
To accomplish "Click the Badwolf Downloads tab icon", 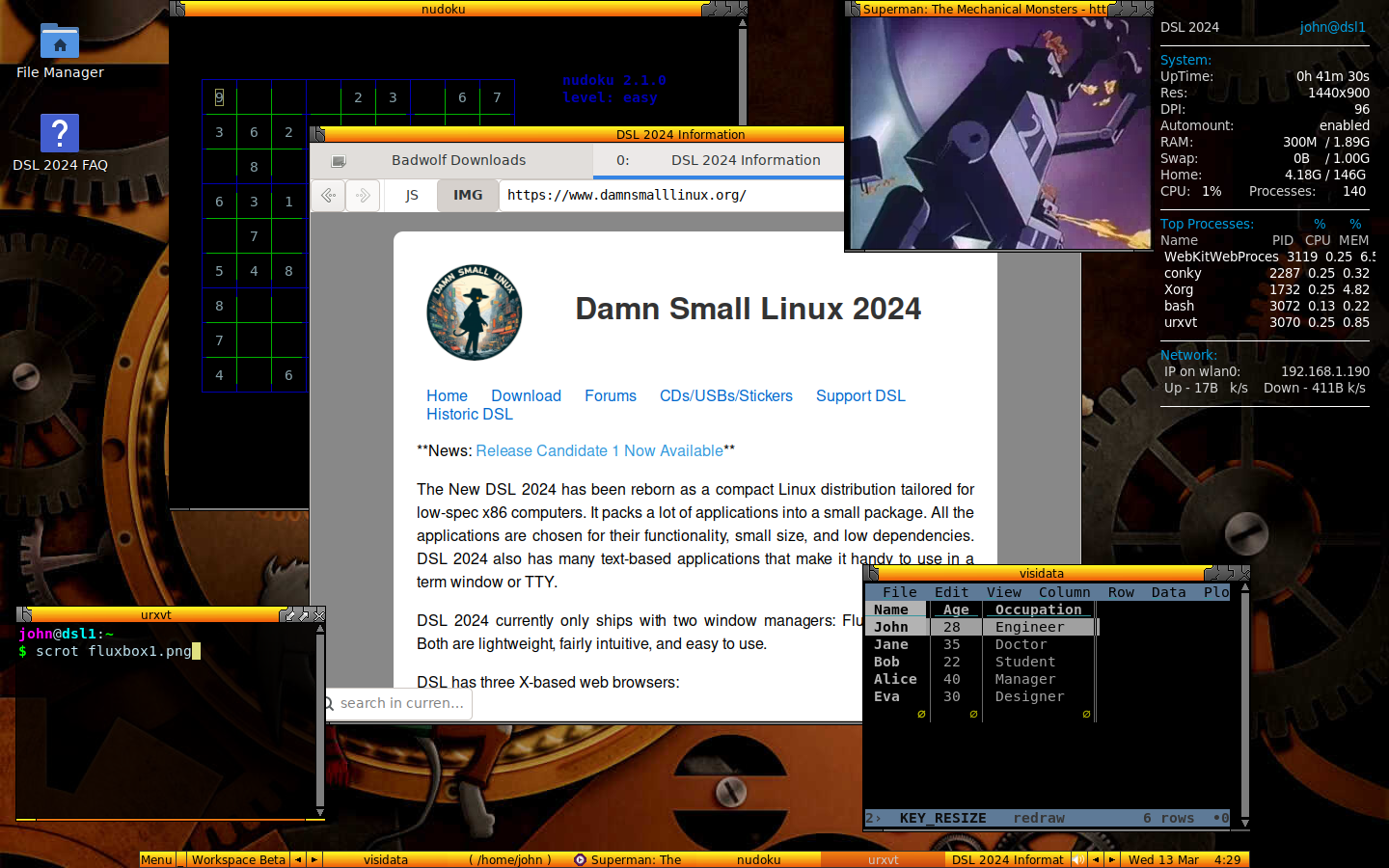I will (x=339, y=161).
